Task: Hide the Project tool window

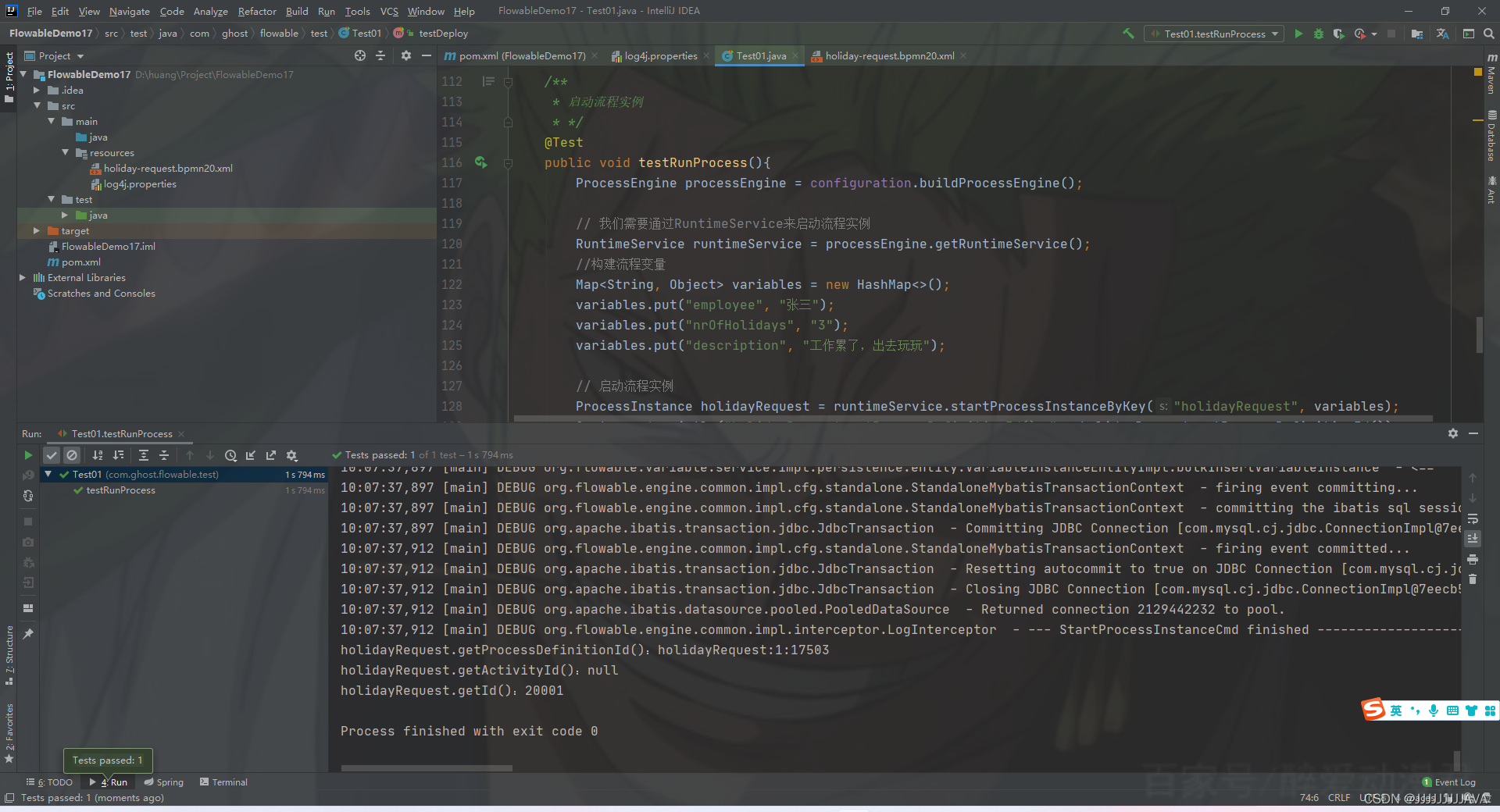Action: 427,55
